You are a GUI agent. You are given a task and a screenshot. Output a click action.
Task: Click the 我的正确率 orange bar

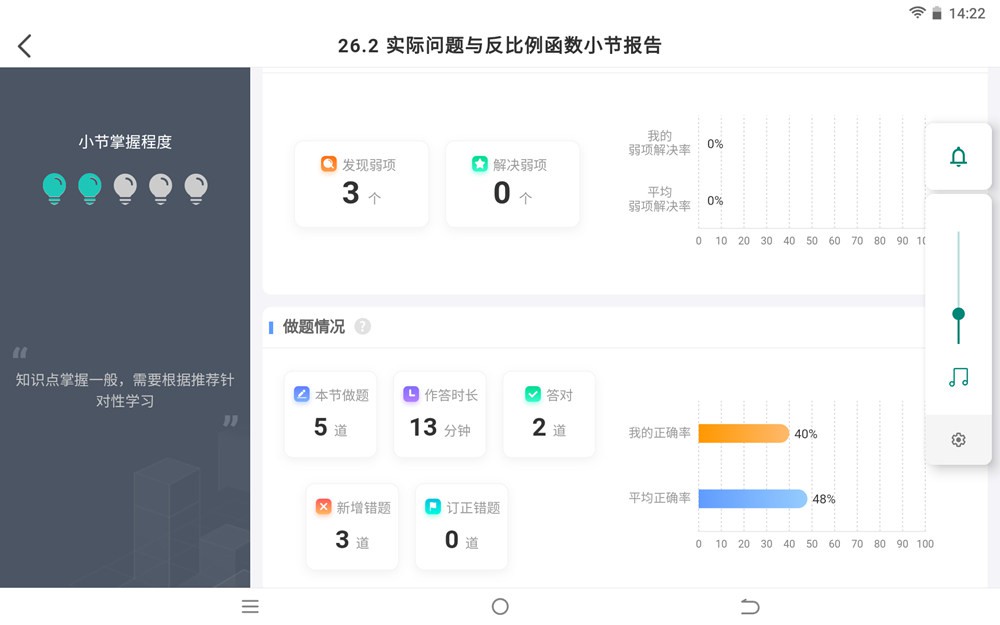742,433
